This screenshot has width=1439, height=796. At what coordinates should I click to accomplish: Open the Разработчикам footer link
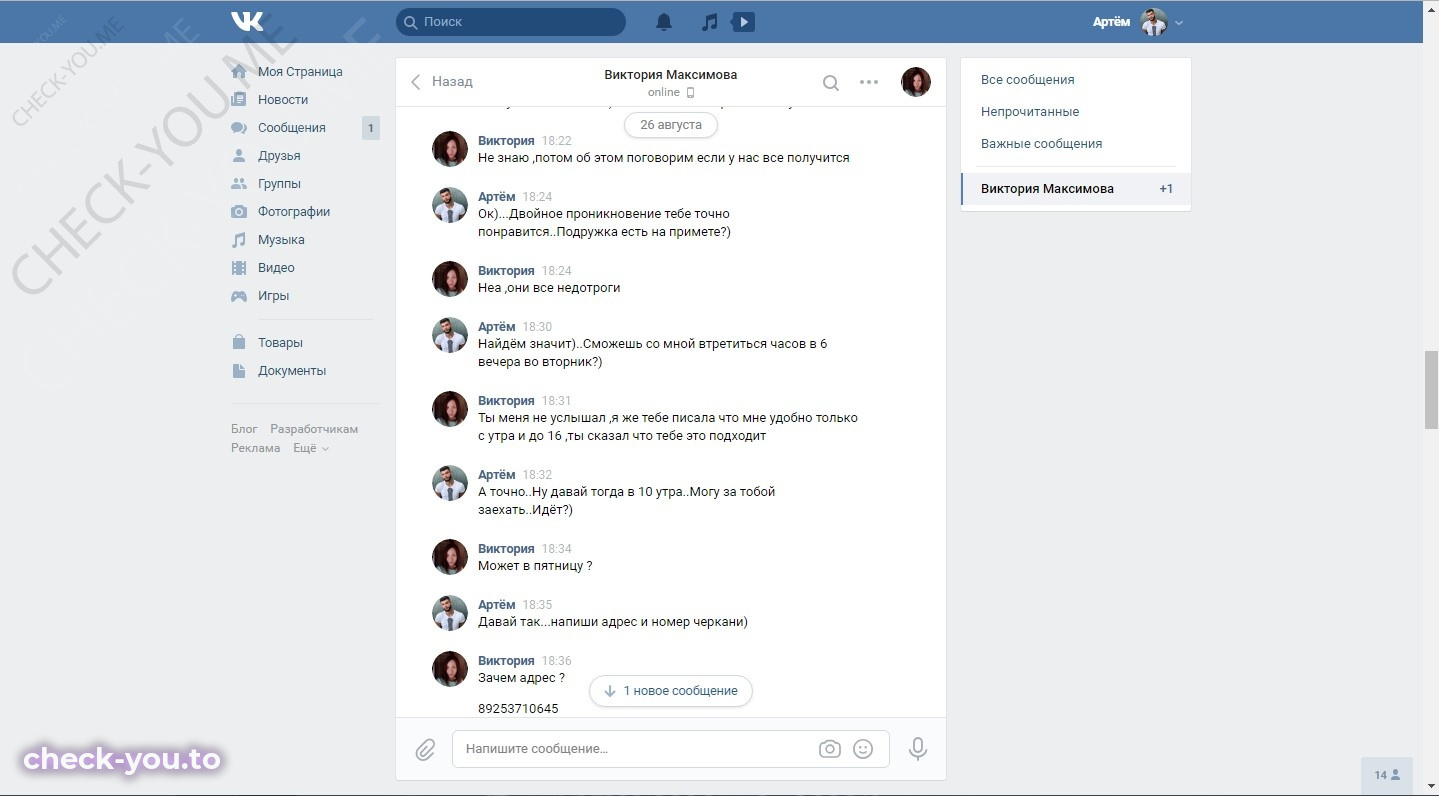(314, 429)
